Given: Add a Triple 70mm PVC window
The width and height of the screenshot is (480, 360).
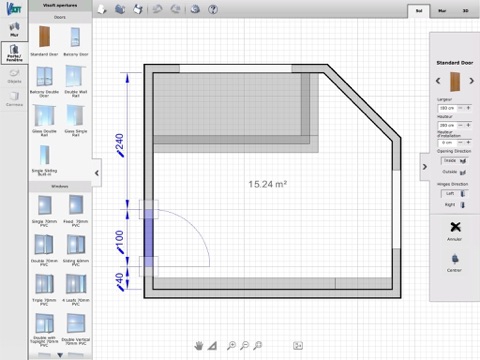Looking at the screenshot, I should [x=44, y=289].
